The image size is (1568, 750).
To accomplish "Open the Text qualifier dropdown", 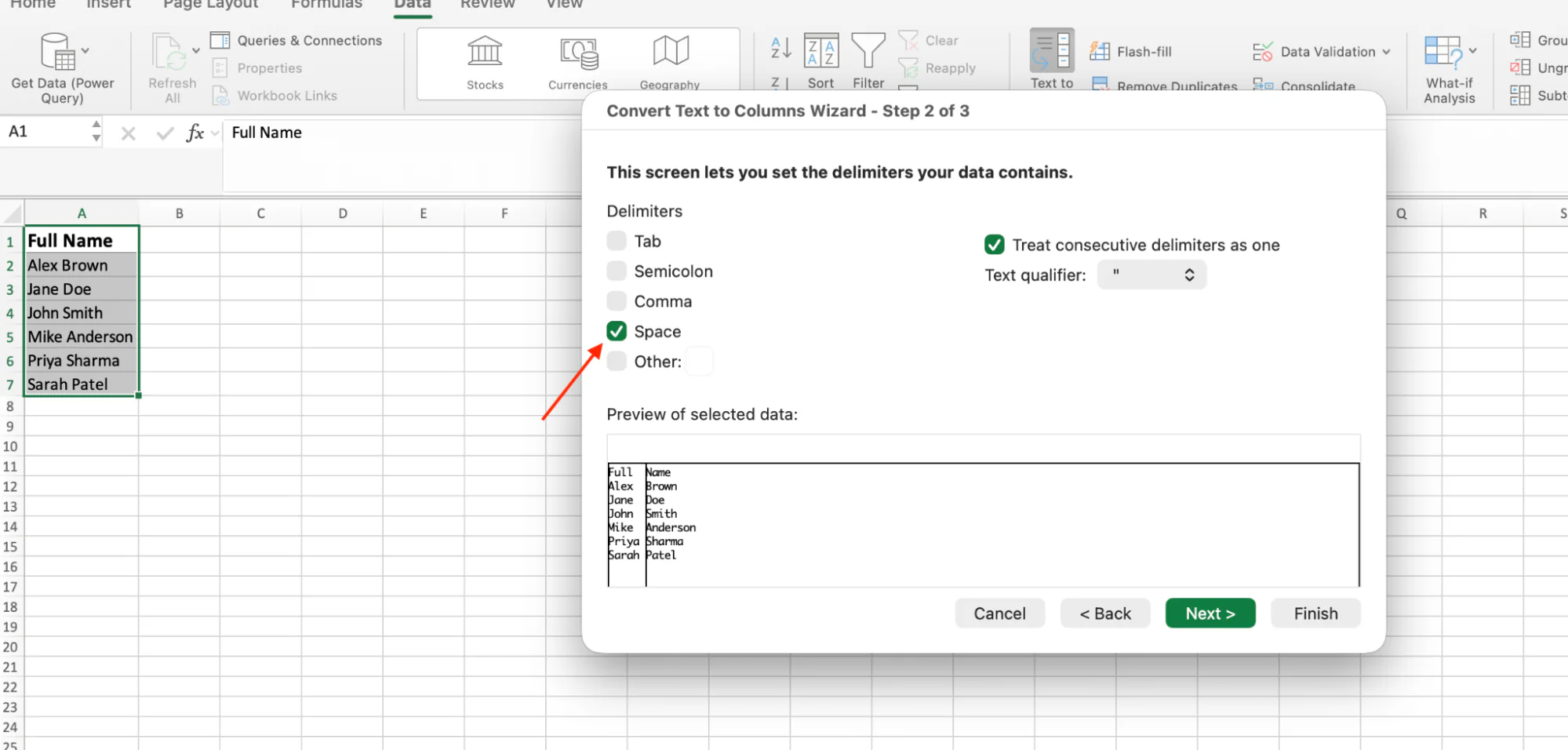I will click(1151, 275).
